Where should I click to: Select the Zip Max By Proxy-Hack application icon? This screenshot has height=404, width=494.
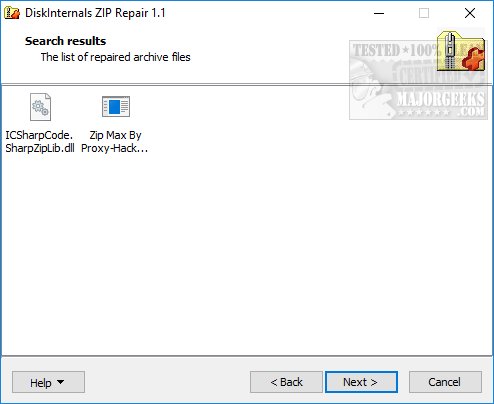pos(116,107)
